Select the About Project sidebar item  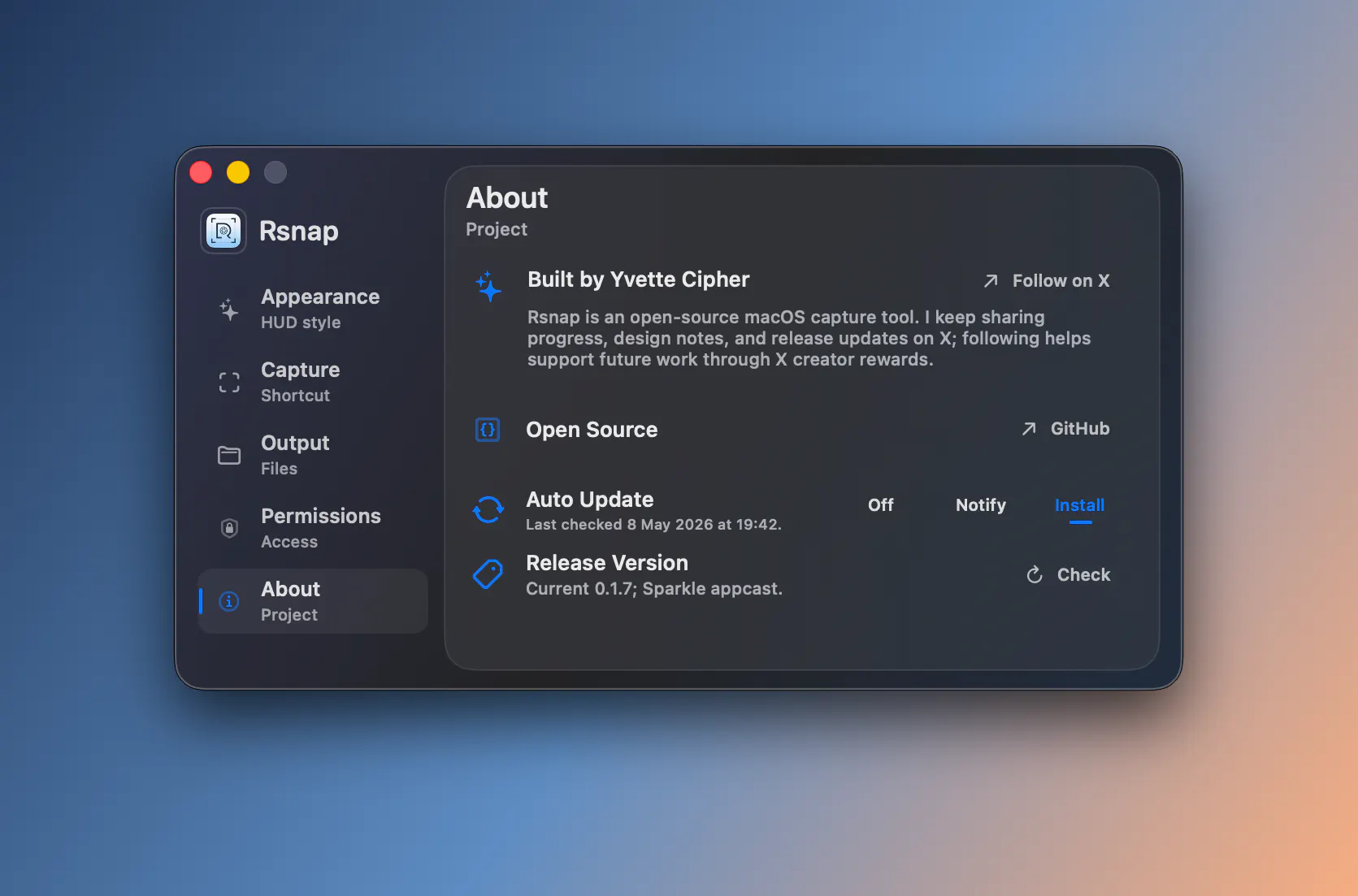pos(313,601)
